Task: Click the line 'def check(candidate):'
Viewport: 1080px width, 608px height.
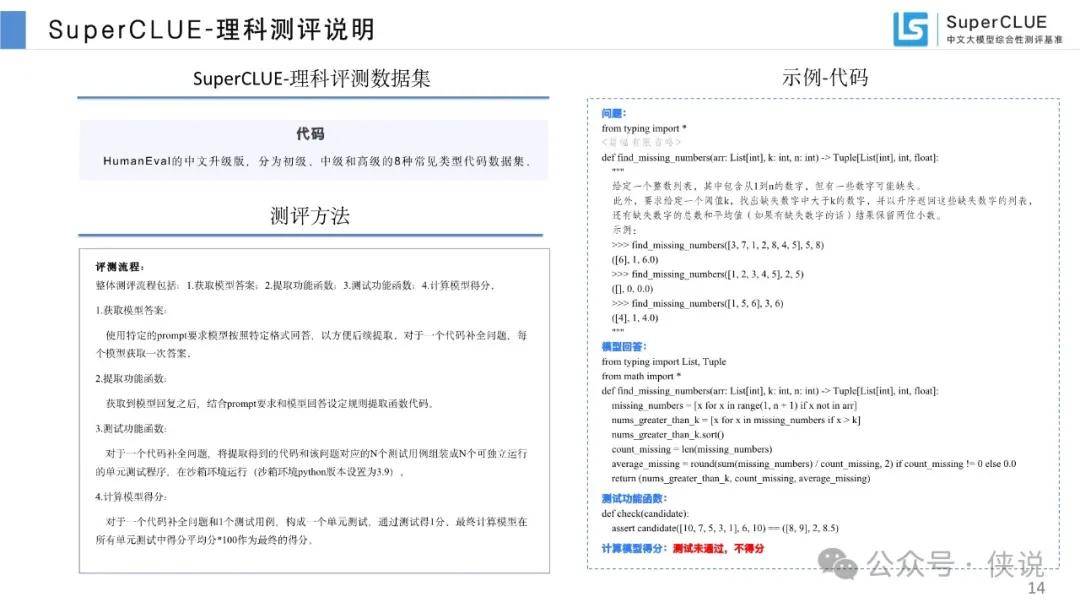Action: tap(645, 514)
